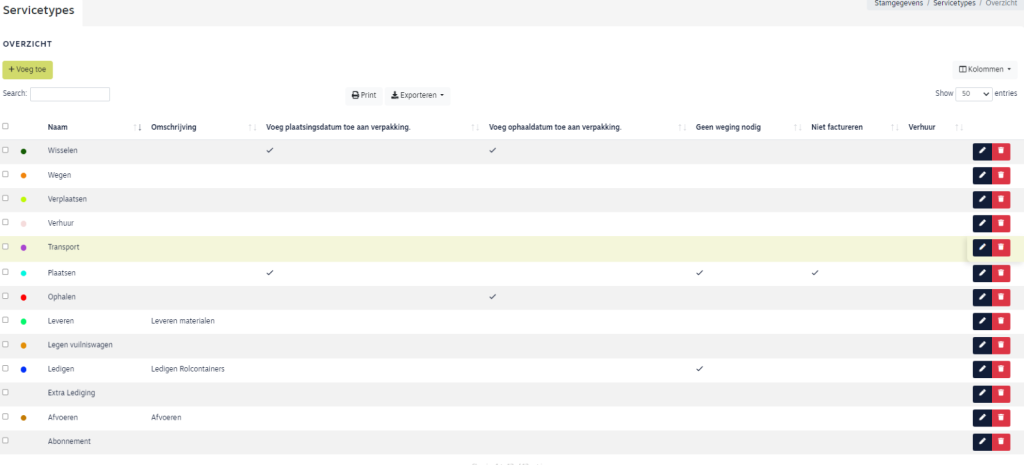
Task: Click the purple color dot for Transport
Action: 23,247
